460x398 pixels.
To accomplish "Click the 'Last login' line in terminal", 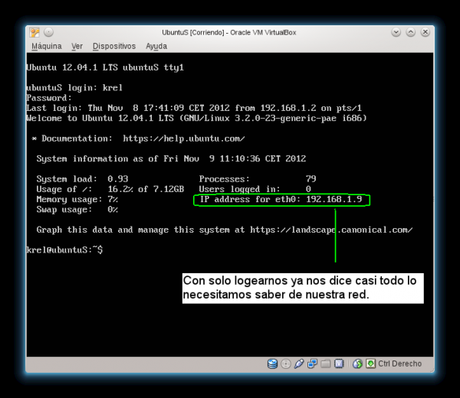I will pos(194,108).
